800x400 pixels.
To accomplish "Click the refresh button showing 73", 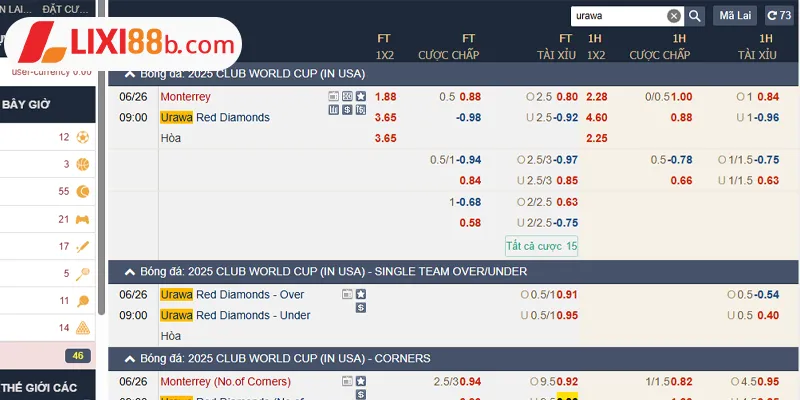I will click(778, 16).
